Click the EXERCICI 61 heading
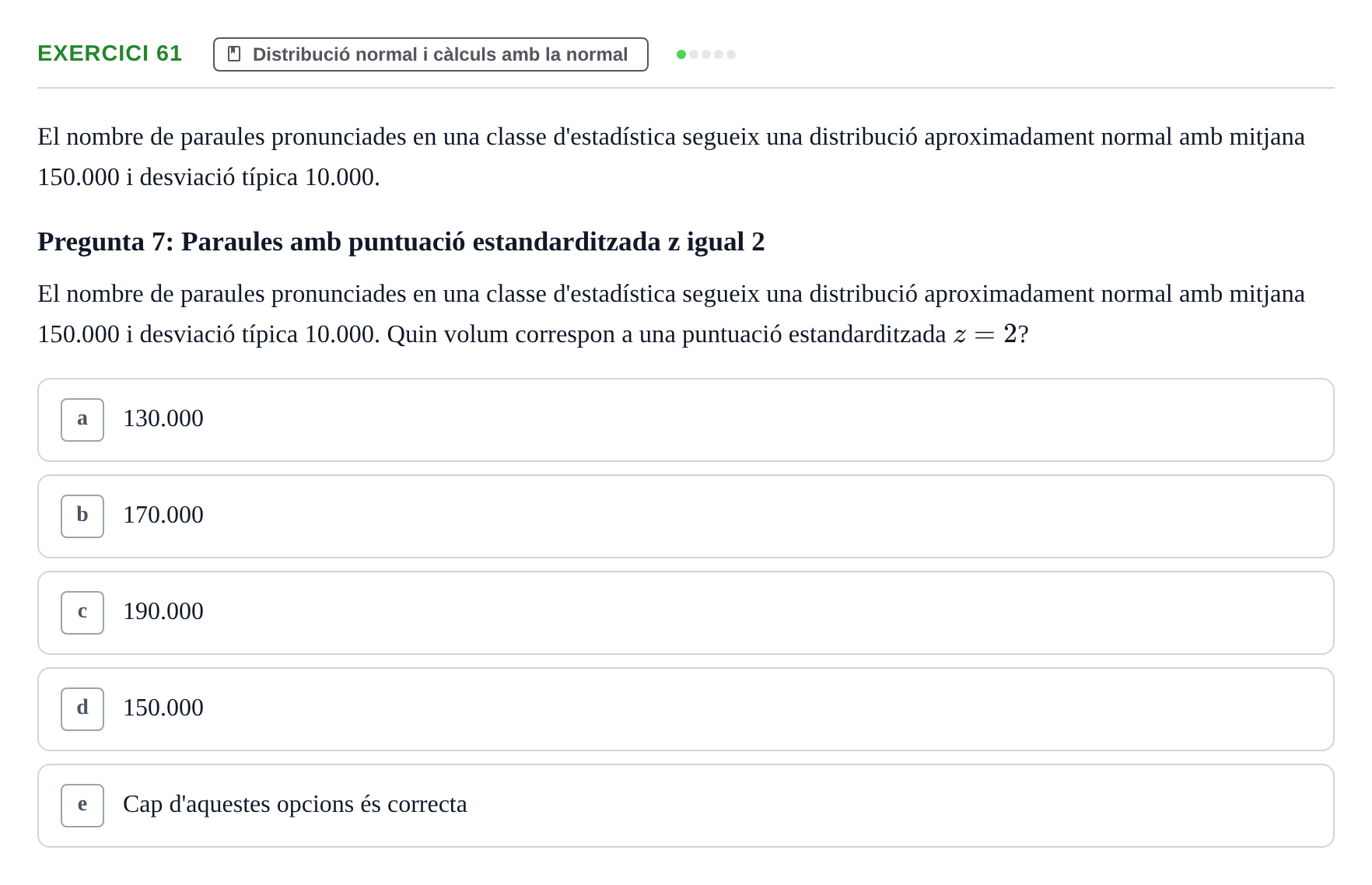This screenshot has width=1372, height=885. tap(110, 53)
